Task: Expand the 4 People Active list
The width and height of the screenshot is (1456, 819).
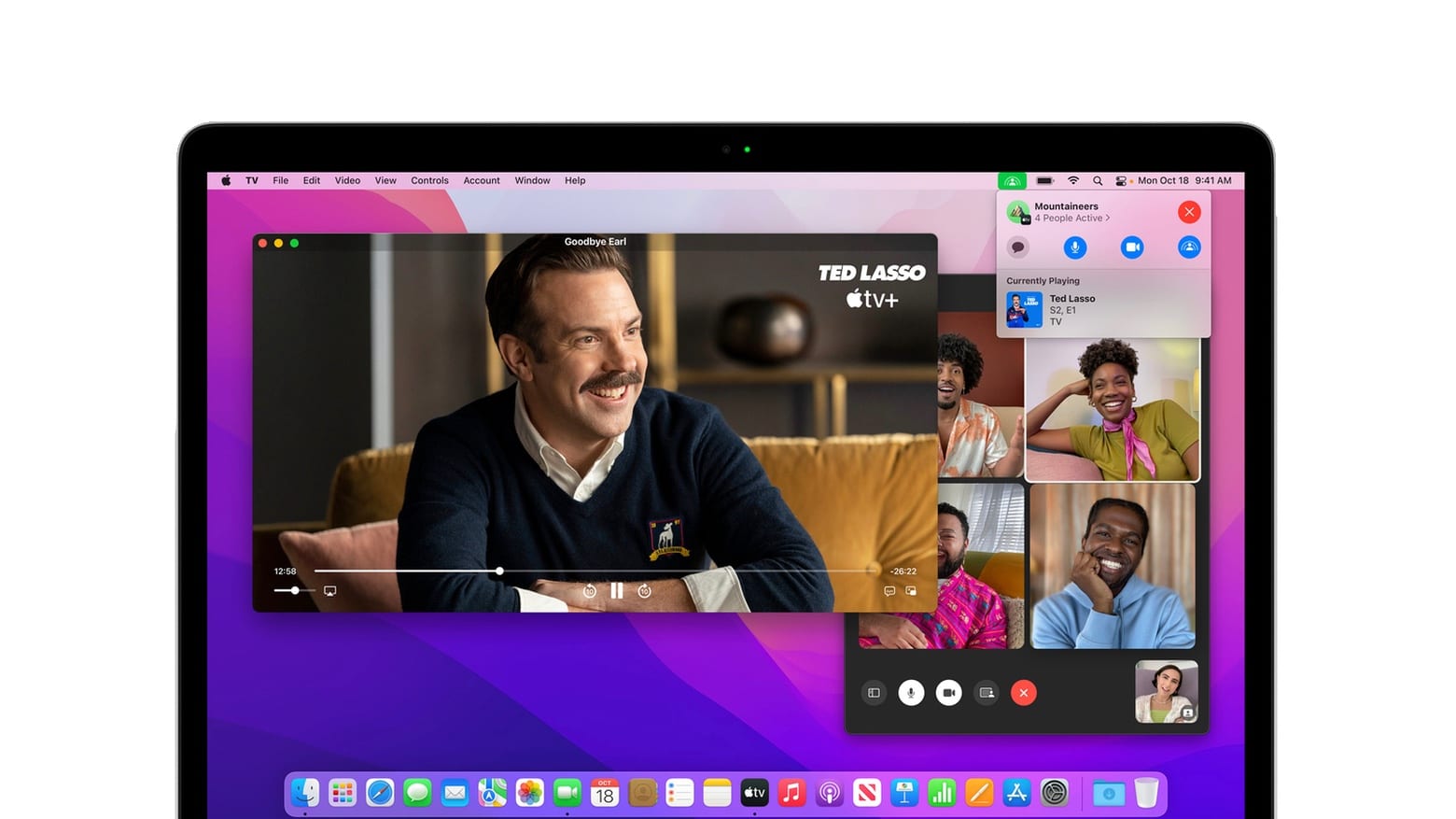Action: coord(1071,218)
